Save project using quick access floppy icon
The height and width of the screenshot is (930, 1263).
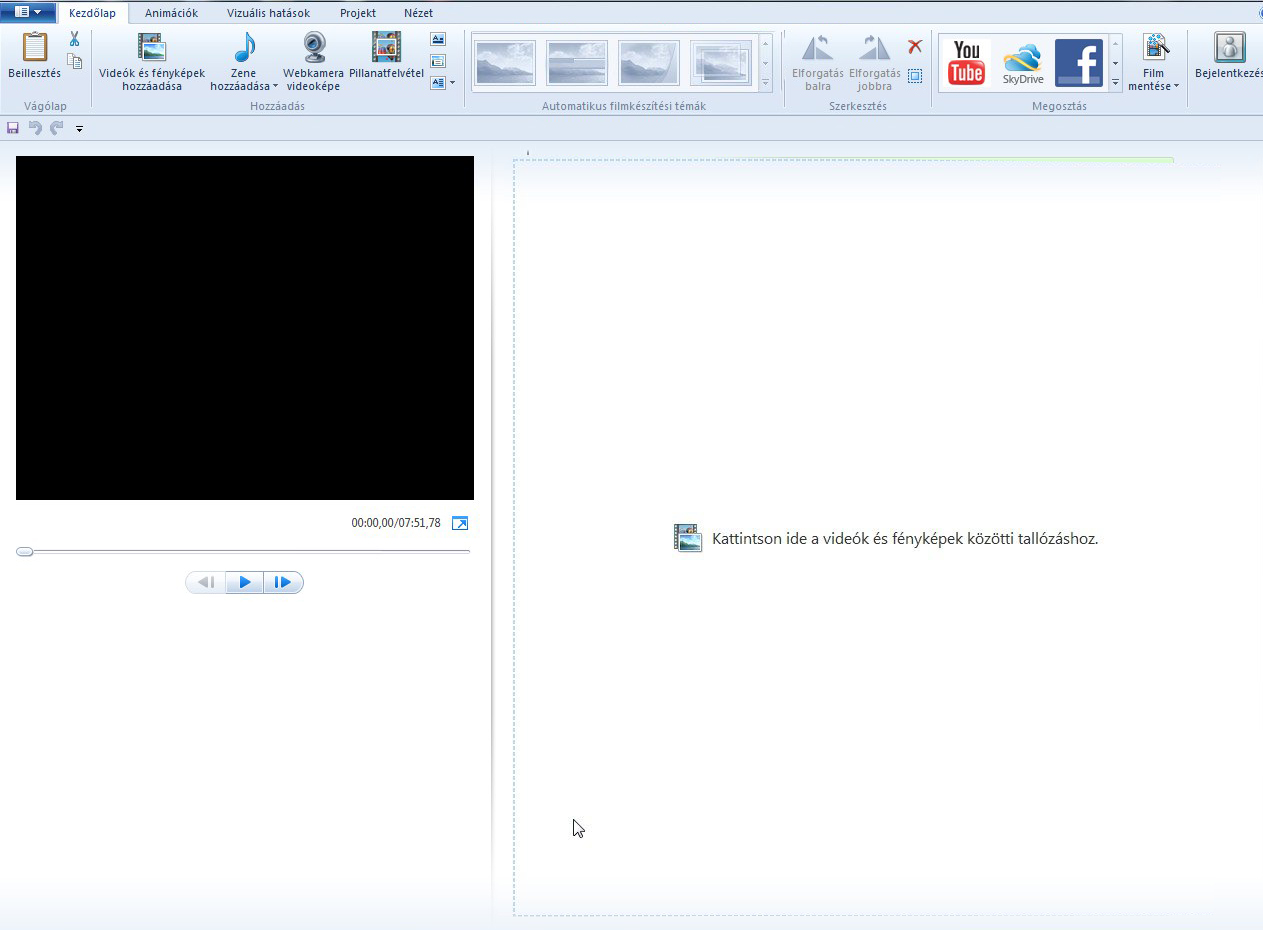coord(13,128)
